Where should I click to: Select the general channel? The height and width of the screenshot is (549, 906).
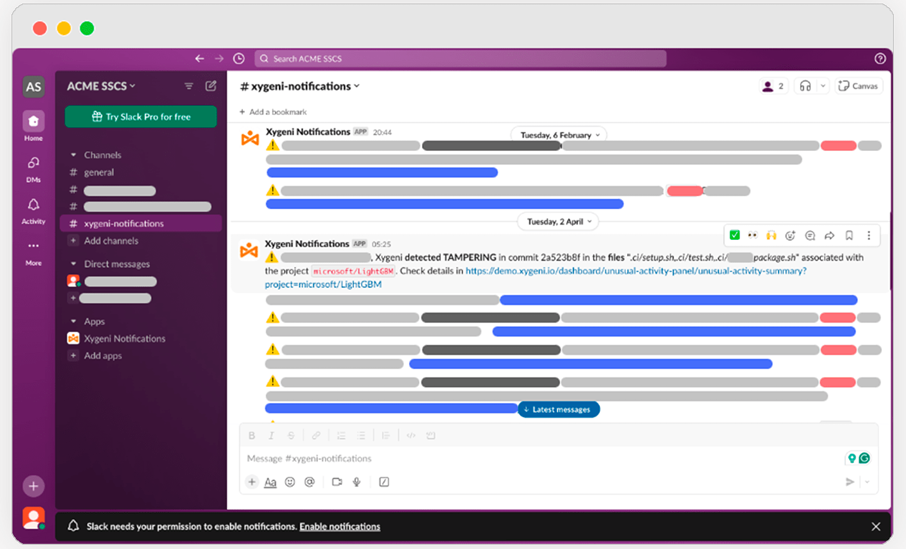tap(98, 172)
